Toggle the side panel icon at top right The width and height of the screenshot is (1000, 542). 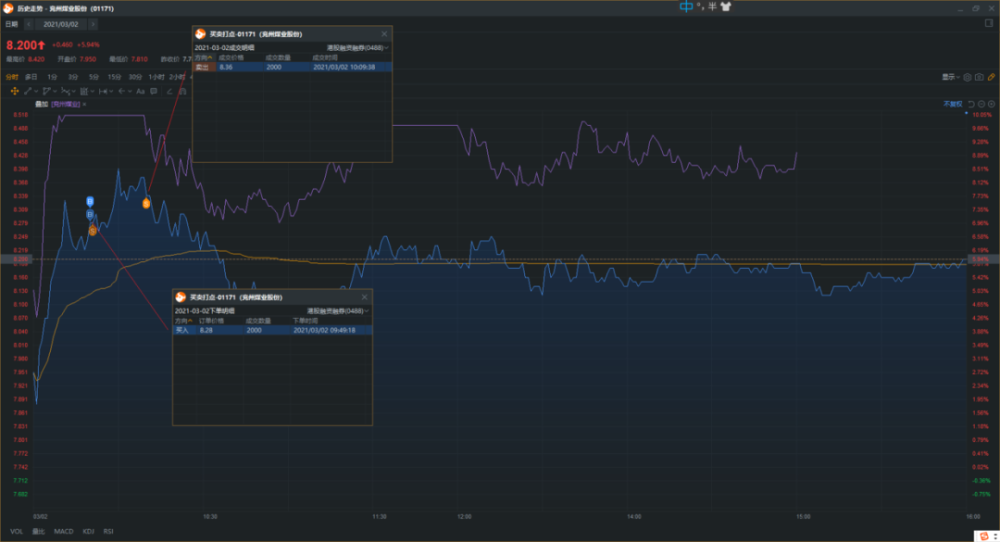coord(990,22)
